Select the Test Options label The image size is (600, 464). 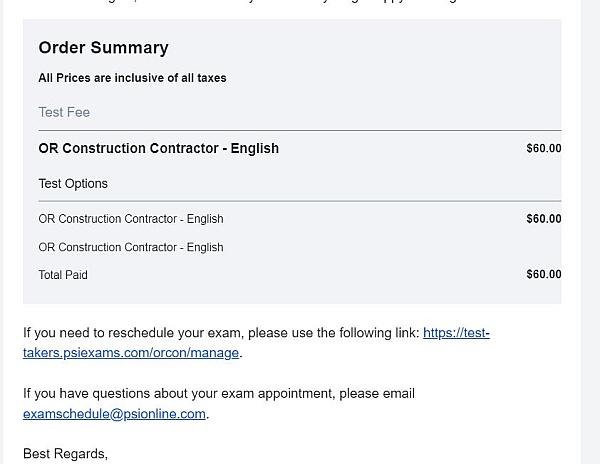point(73,183)
